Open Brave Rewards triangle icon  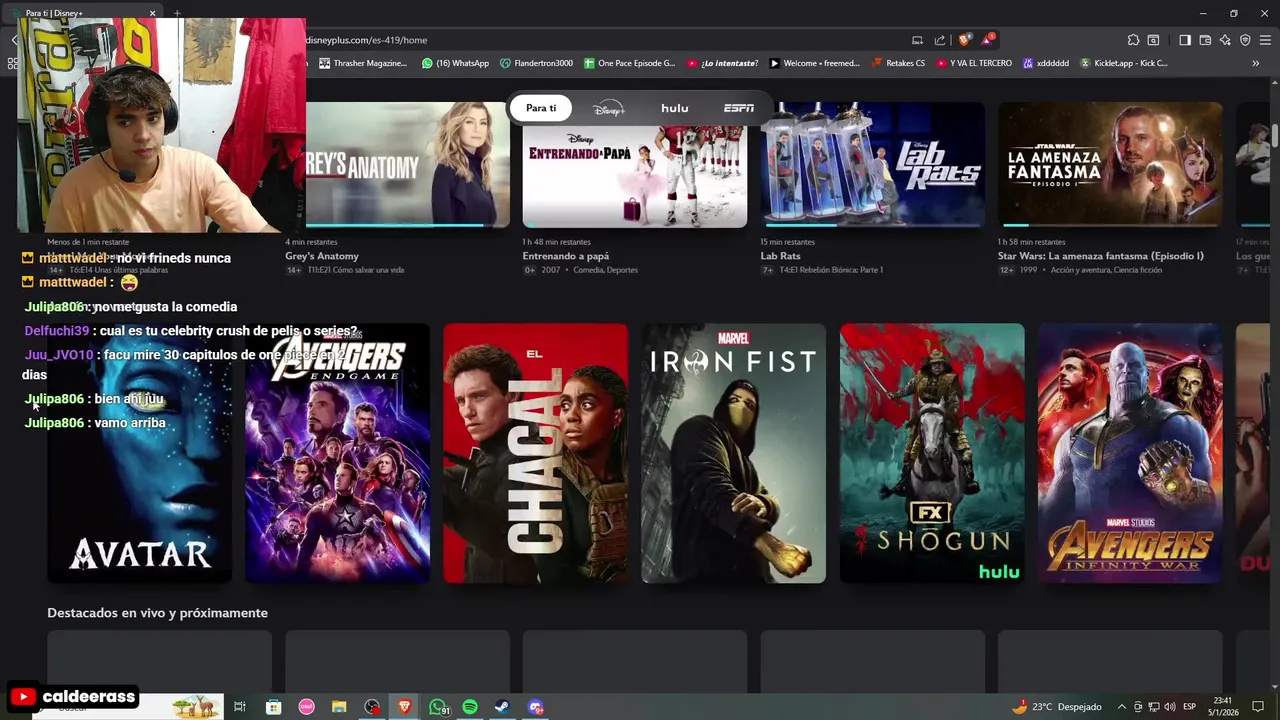coord(988,40)
